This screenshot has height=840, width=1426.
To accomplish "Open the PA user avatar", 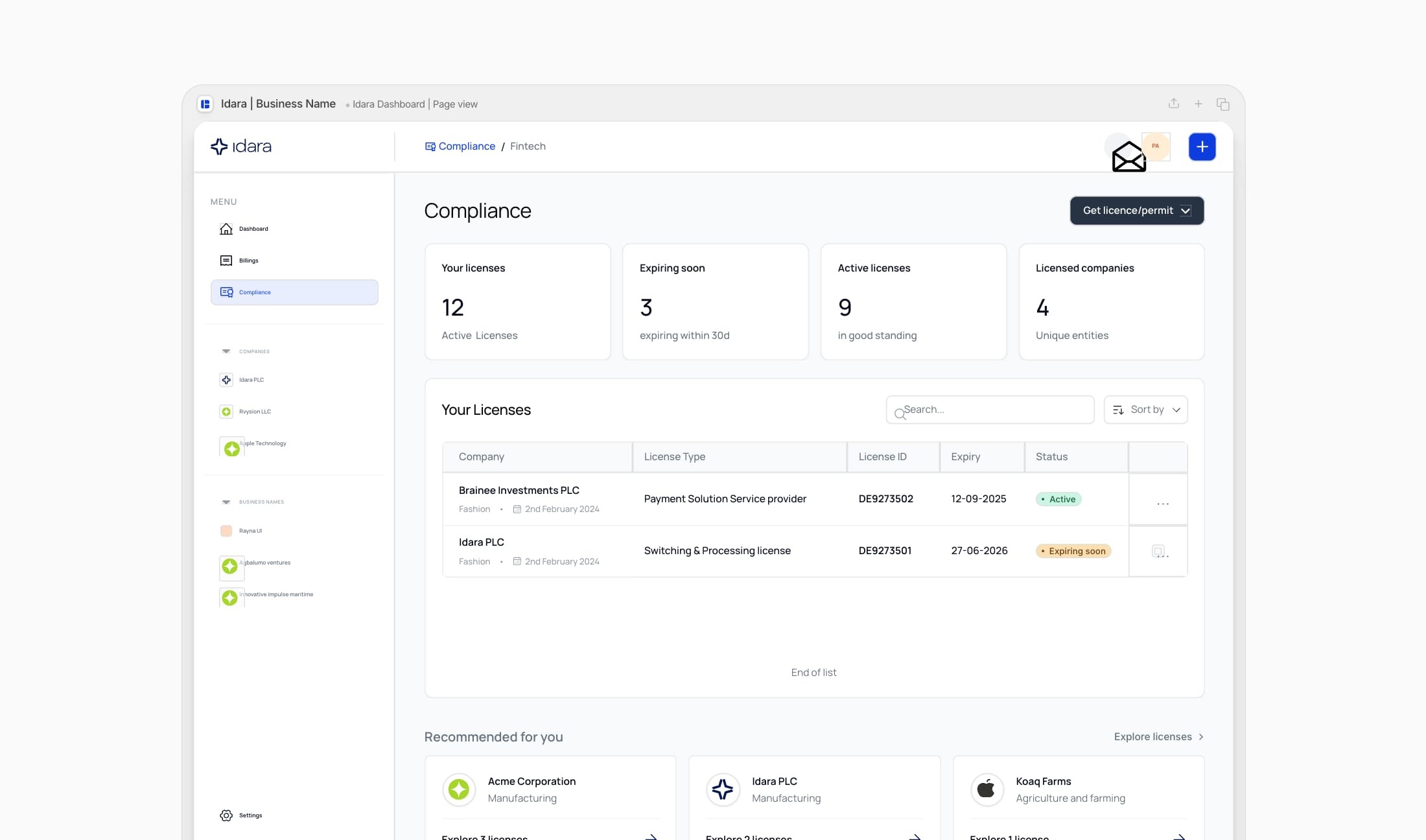I will (x=1155, y=146).
